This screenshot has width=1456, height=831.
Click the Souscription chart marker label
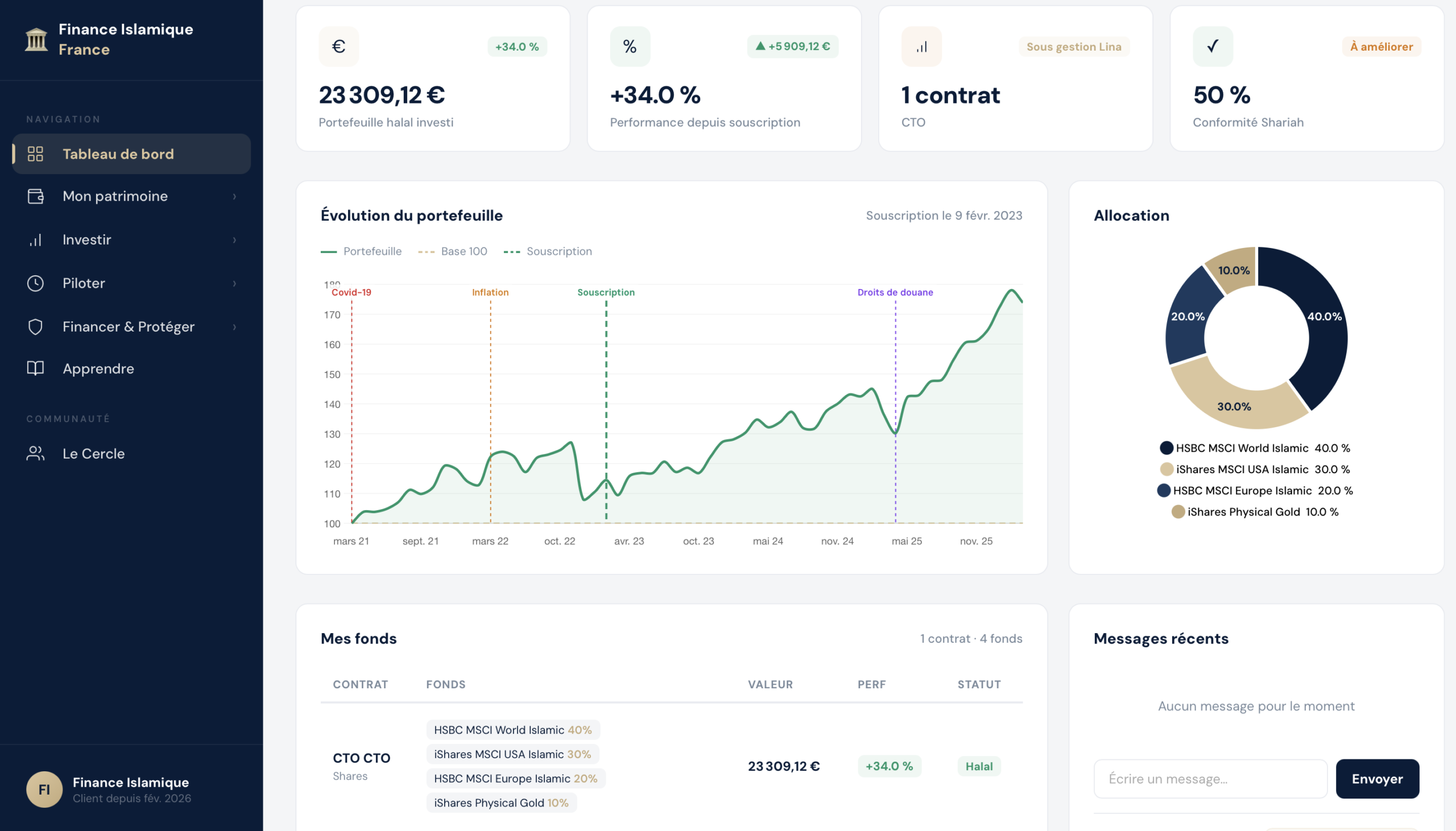[606, 292]
